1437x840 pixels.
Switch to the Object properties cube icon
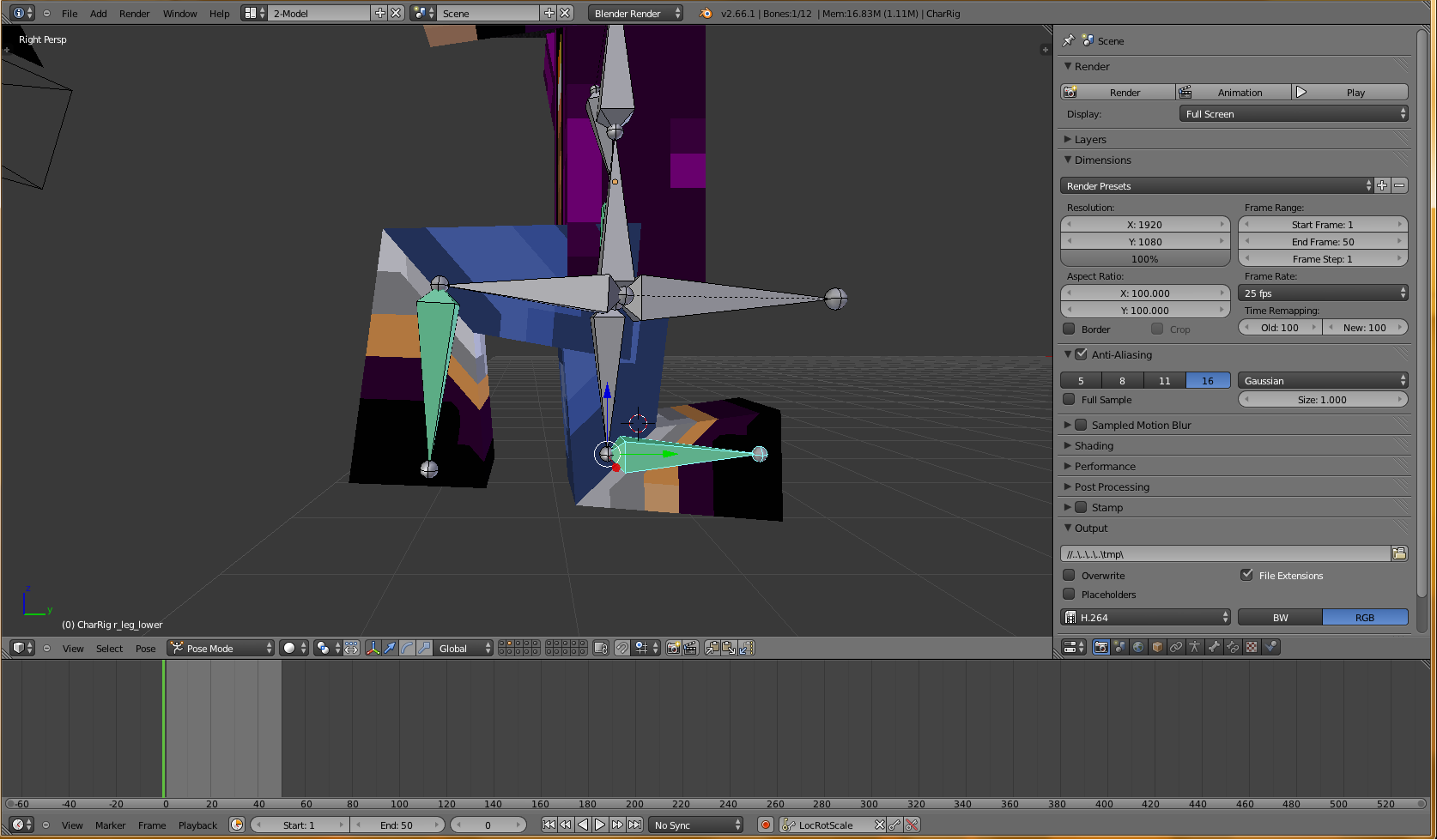point(1157,647)
